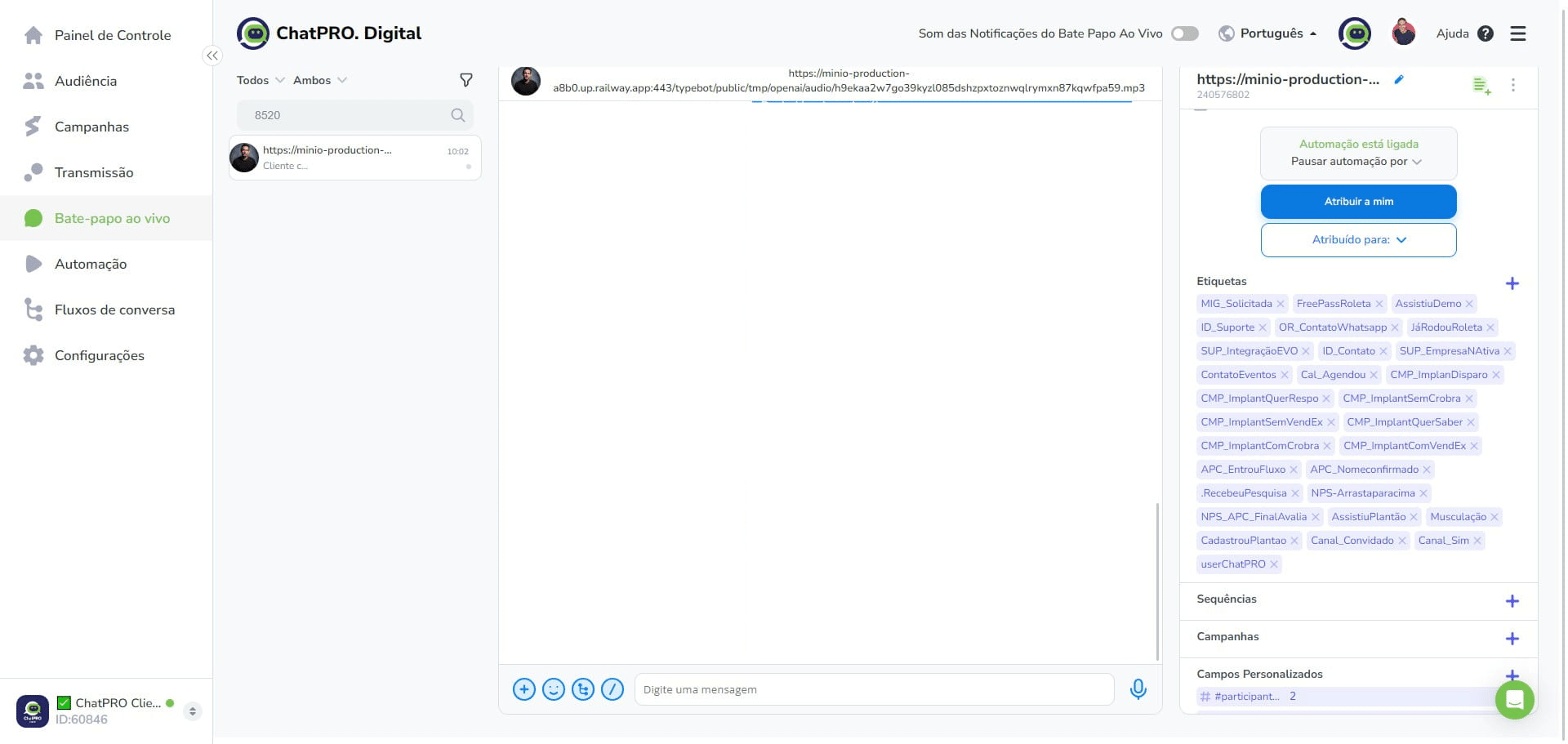Open the conversation filter funnel icon
Image resolution: width=1568 pixels, height=744 pixels.
coord(466,80)
